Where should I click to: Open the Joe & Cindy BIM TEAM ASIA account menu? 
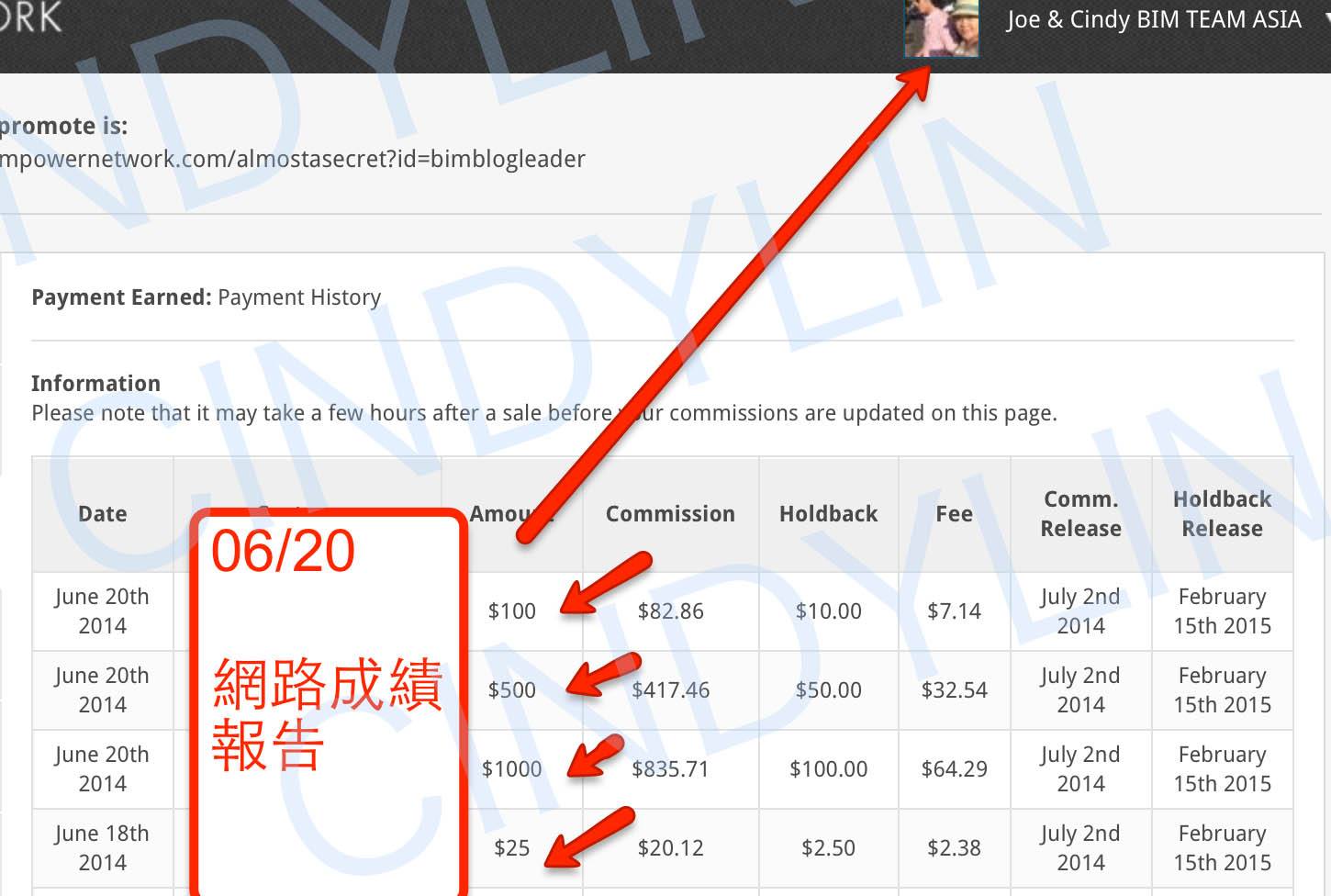(1153, 20)
